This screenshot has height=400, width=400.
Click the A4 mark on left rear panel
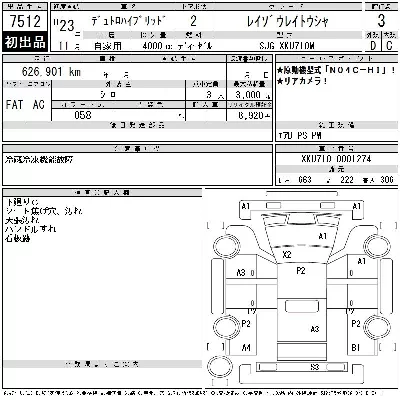[x=246, y=348]
